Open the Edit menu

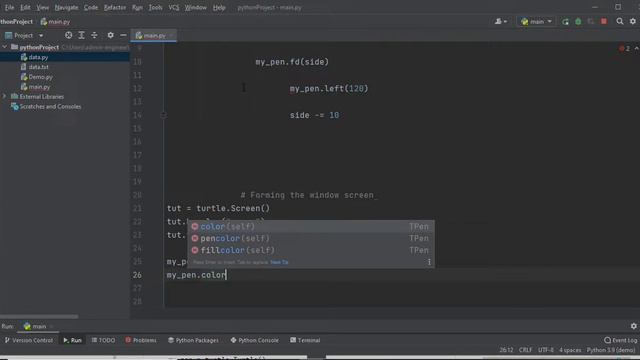(x=25, y=7)
